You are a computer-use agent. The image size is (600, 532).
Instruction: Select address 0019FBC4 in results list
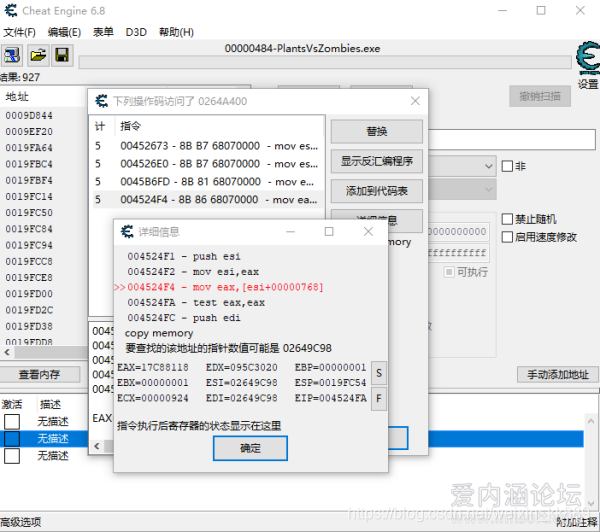coord(29,164)
